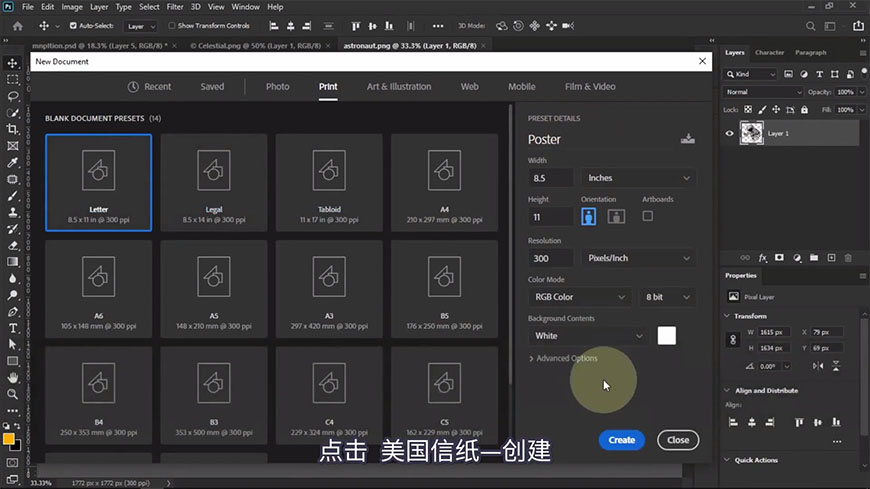The height and width of the screenshot is (489, 870).
Task: Select the Eyedropper tool
Action: [x=12, y=163]
